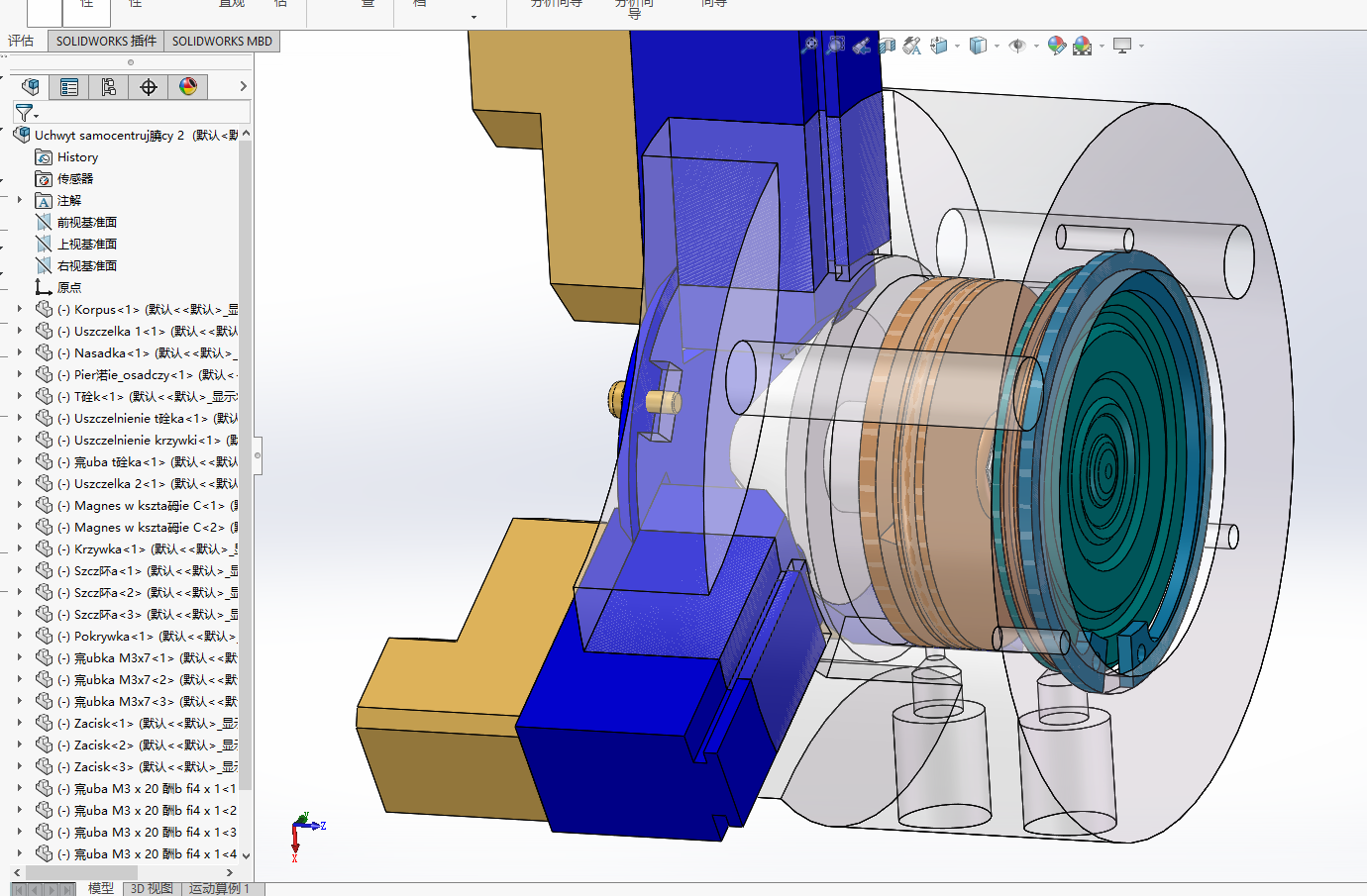Click tree scroll-up arrow

246,133
